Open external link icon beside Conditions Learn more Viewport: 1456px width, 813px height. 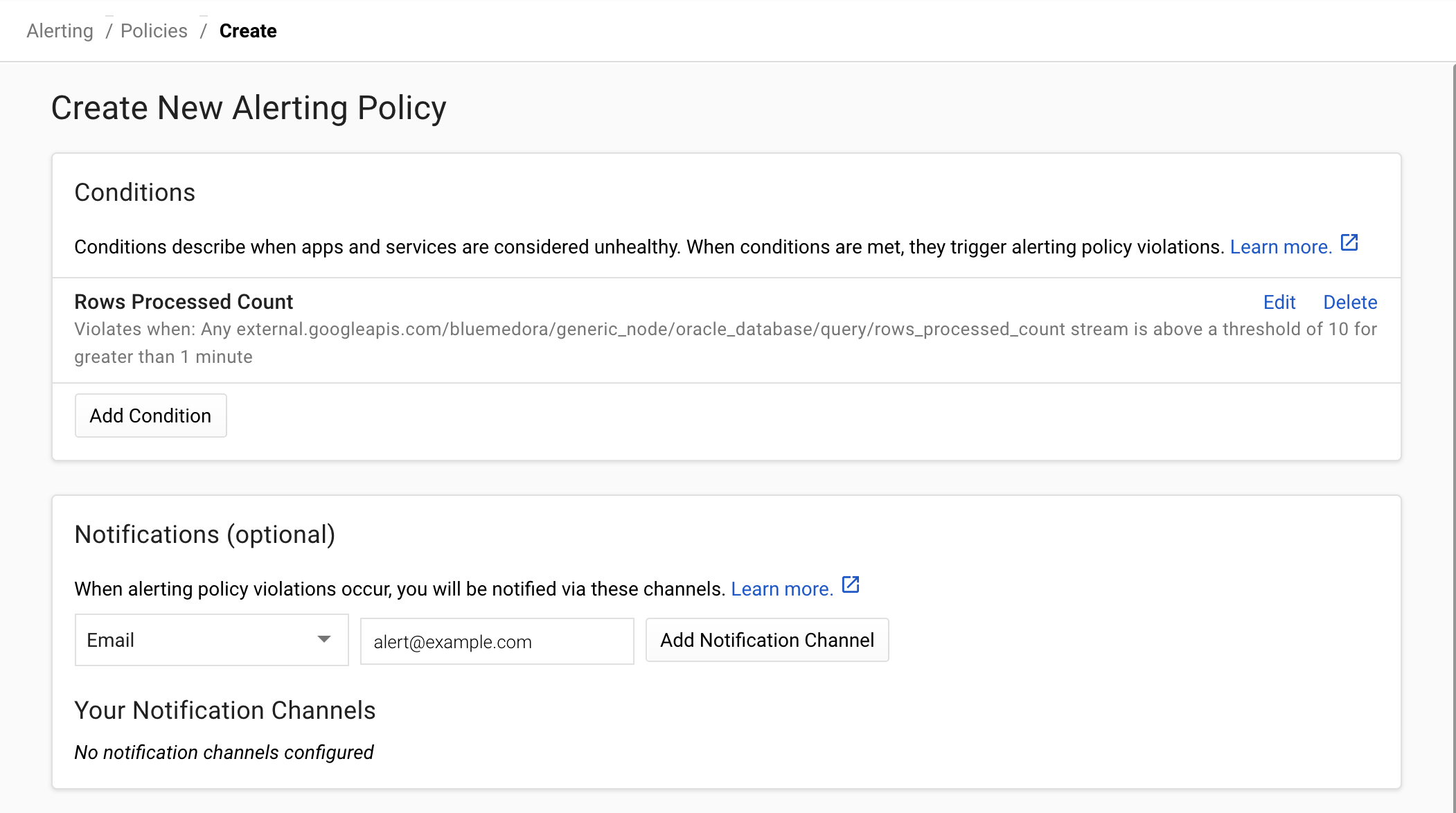tap(1349, 243)
